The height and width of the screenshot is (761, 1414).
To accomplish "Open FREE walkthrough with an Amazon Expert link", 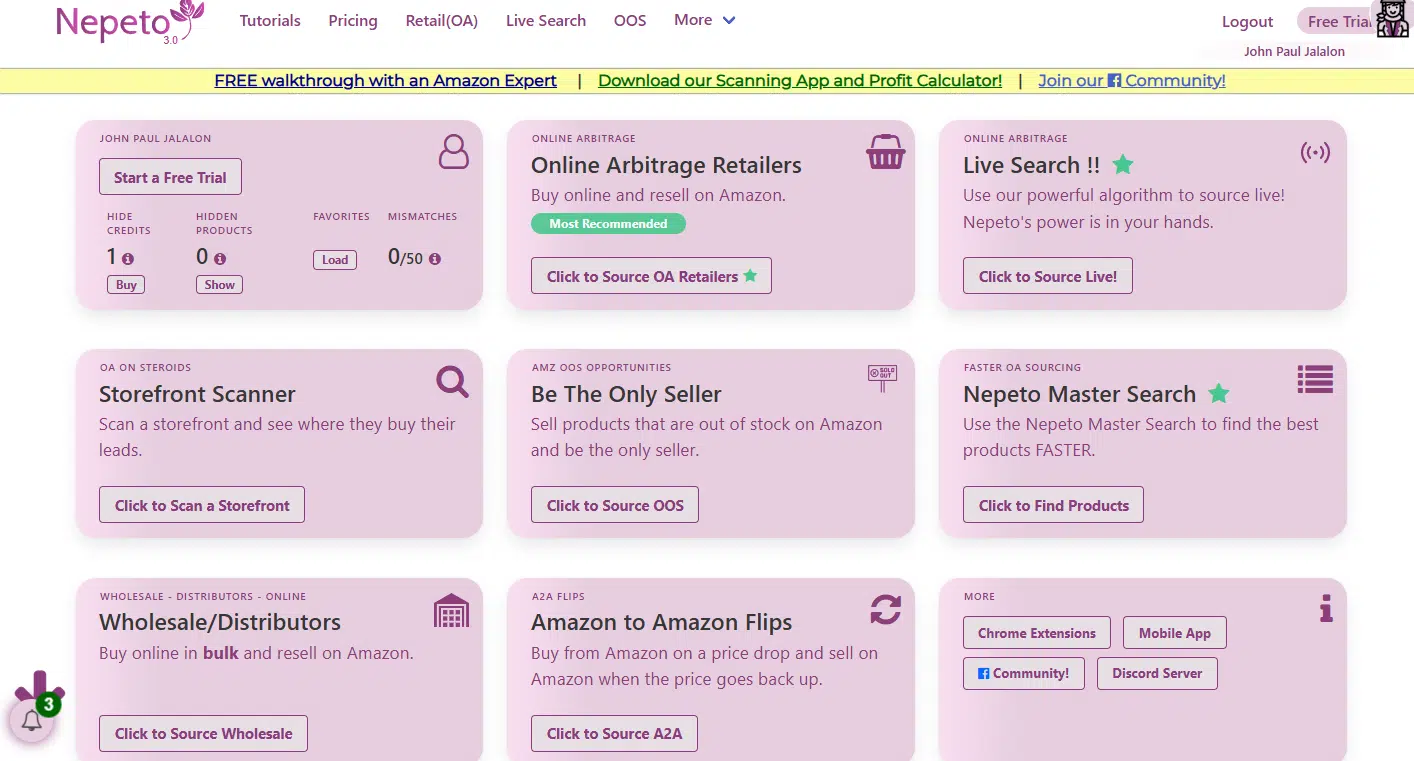I will coord(385,81).
